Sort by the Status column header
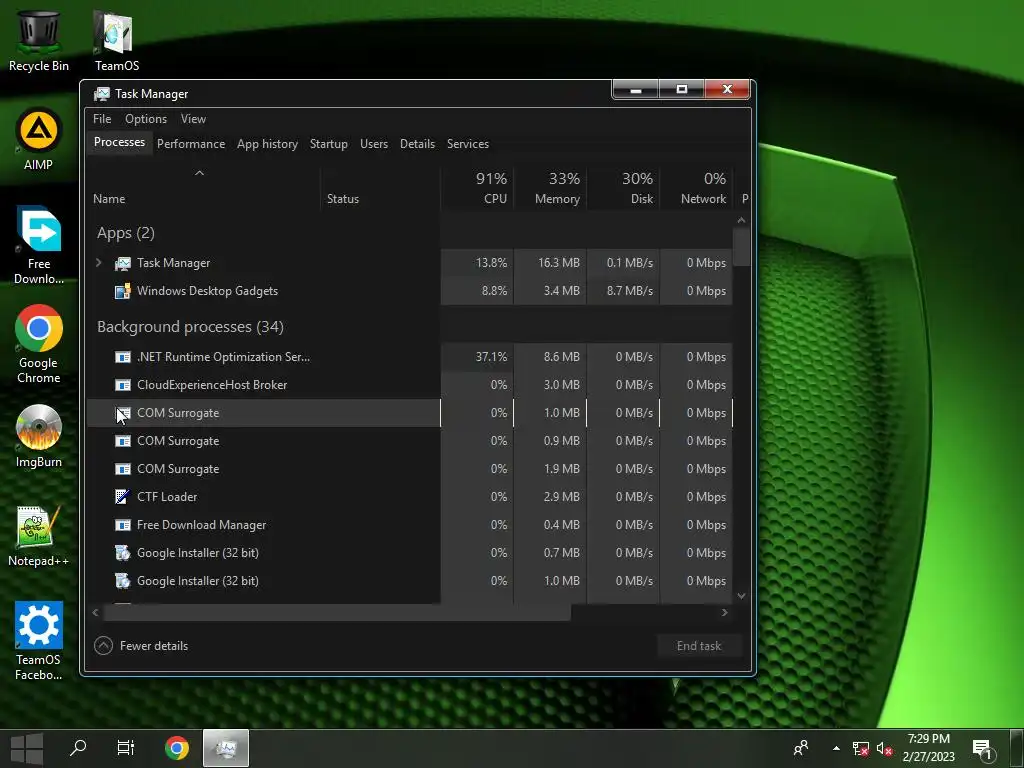1024x768 pixels. [381, 188]
